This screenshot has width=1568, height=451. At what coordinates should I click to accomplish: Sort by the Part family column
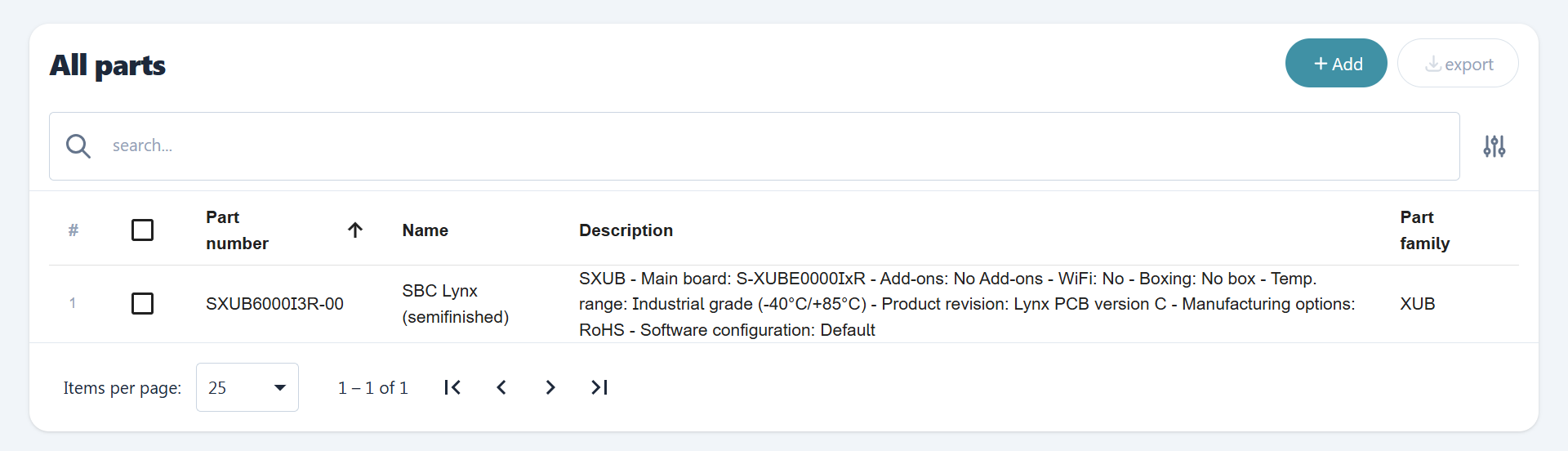1425,230
